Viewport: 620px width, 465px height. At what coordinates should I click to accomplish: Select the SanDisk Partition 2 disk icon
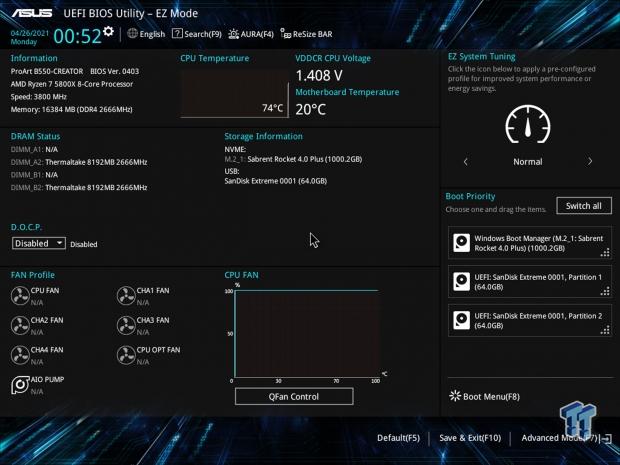[461, 320]
